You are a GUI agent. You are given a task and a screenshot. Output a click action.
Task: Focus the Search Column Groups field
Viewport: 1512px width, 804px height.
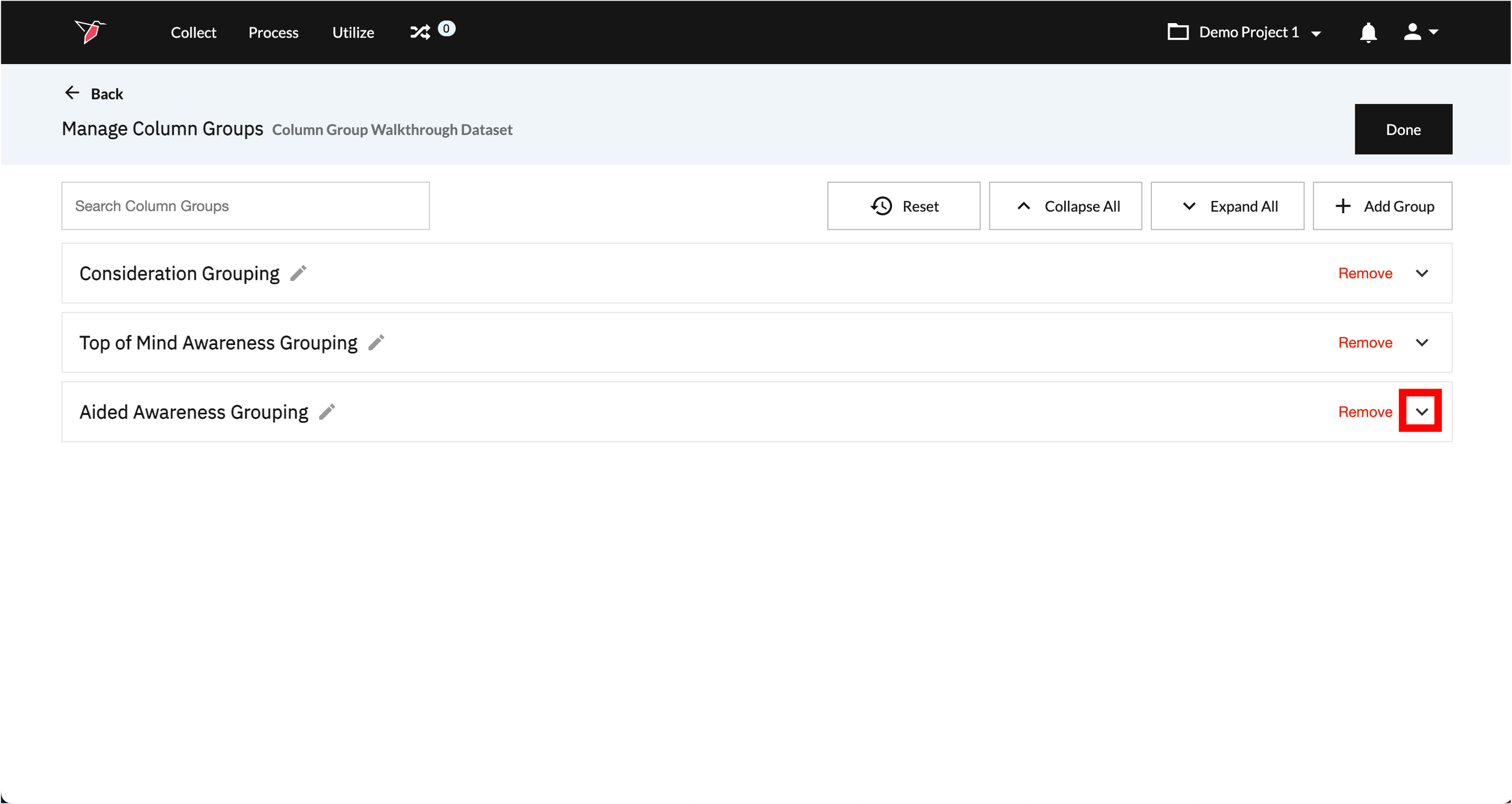[245, 206]
